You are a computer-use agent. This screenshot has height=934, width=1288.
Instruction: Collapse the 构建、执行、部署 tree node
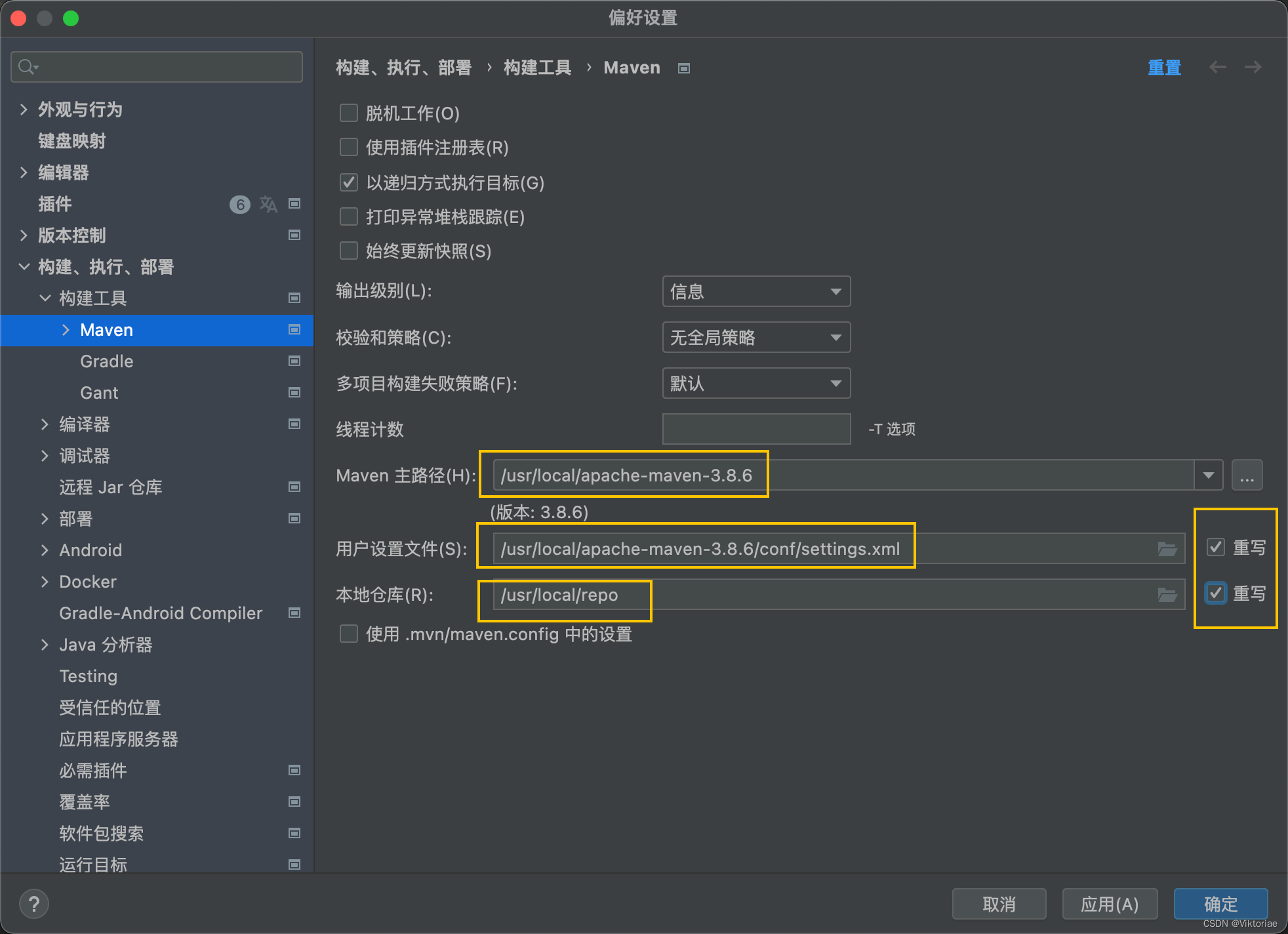pyautogui.click(x=24, y=266)
